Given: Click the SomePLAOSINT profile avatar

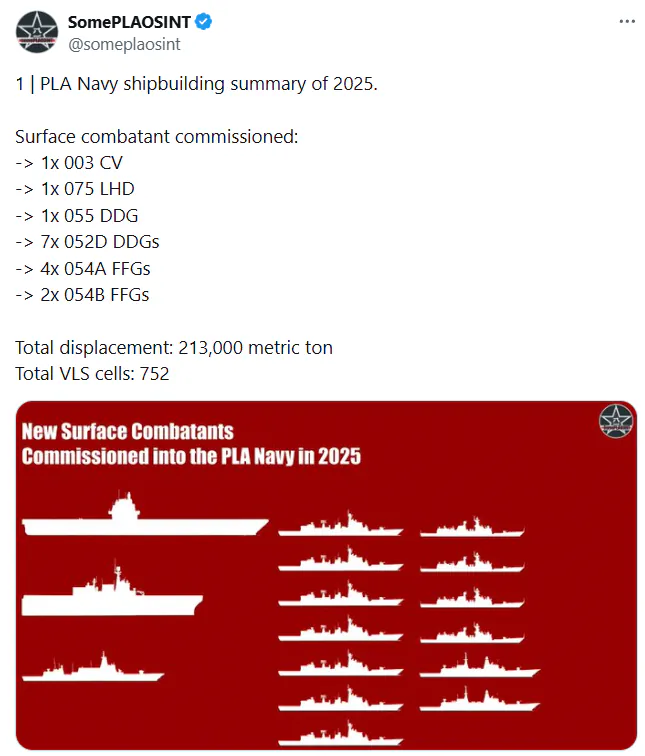Looking at the screenshot, I should 37,32.
